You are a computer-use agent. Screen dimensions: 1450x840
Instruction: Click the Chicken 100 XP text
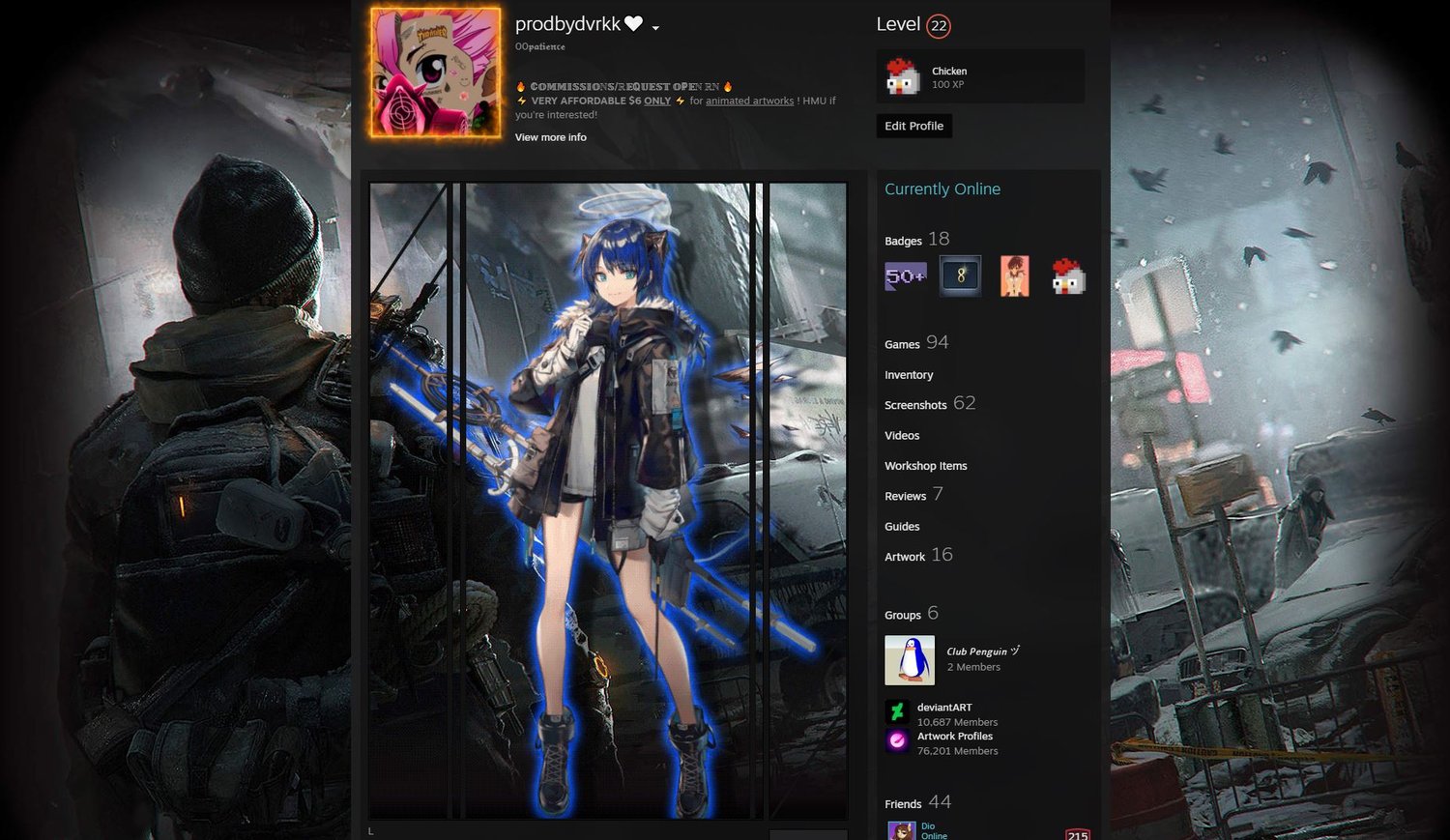pyautogui.click(x=949, y=77)
